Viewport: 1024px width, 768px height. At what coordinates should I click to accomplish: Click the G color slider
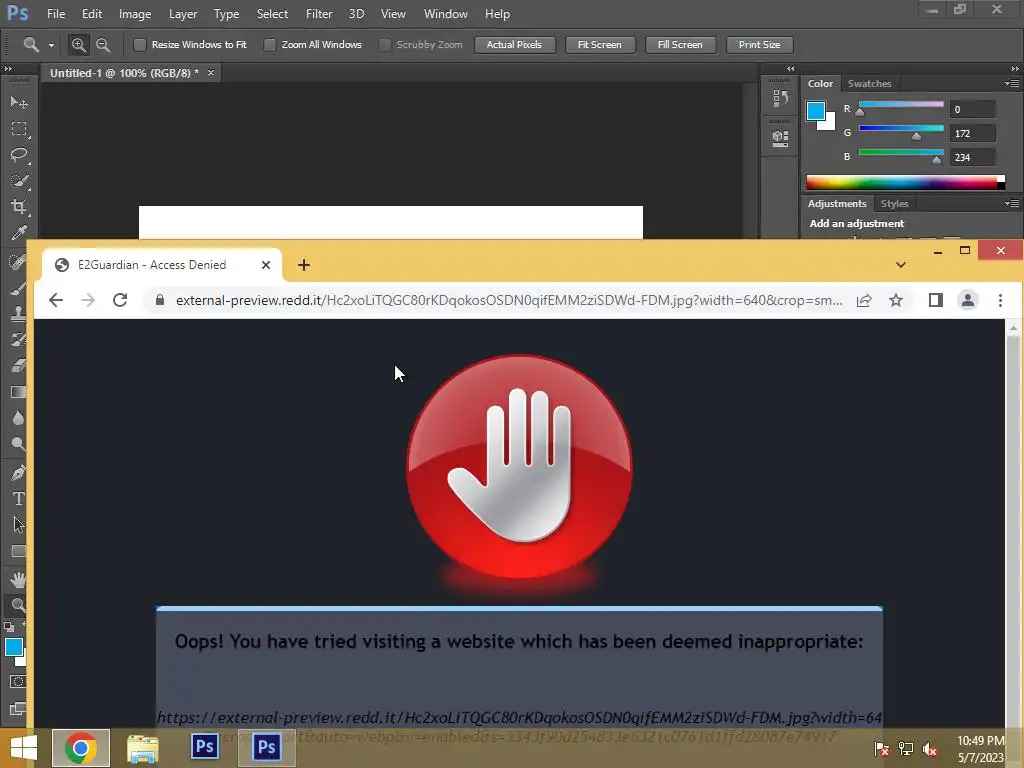(x=901, y=129)
